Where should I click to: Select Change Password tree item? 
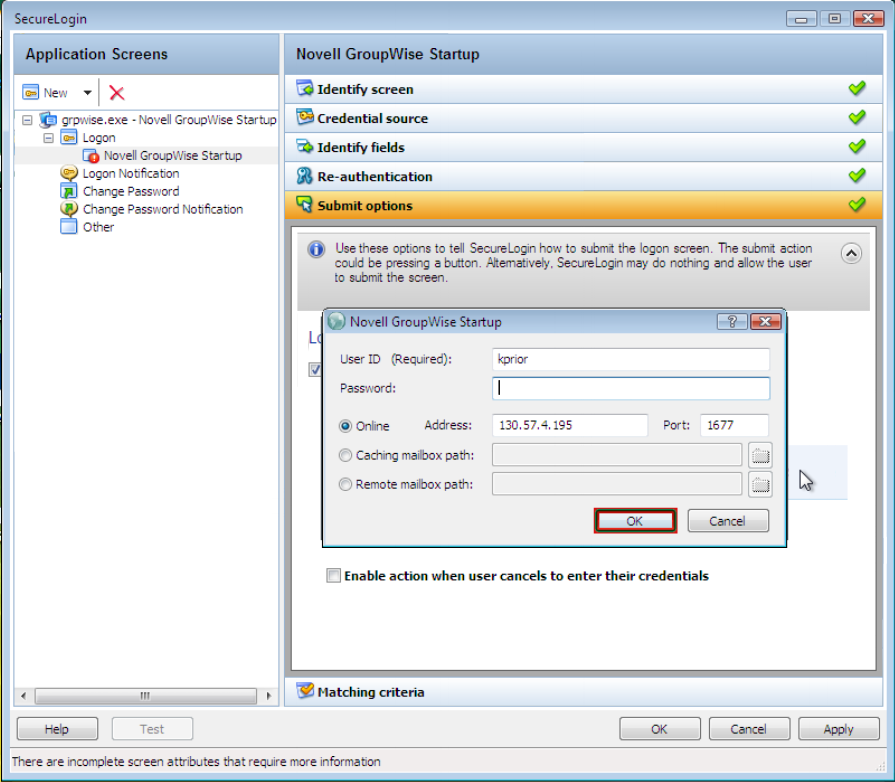pos(131,191)
